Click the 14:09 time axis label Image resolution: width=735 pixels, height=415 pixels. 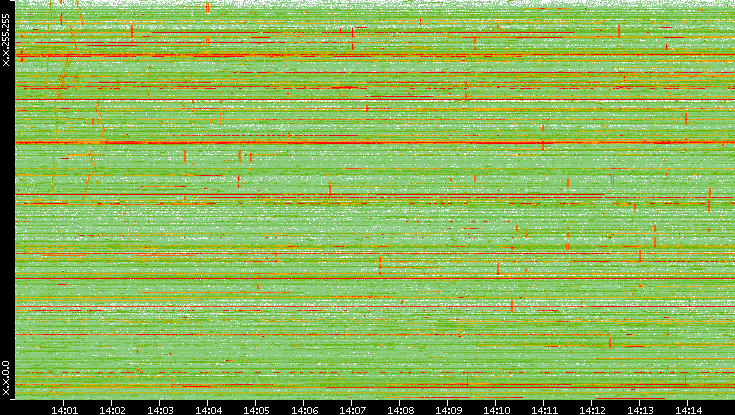click(448, 410)
